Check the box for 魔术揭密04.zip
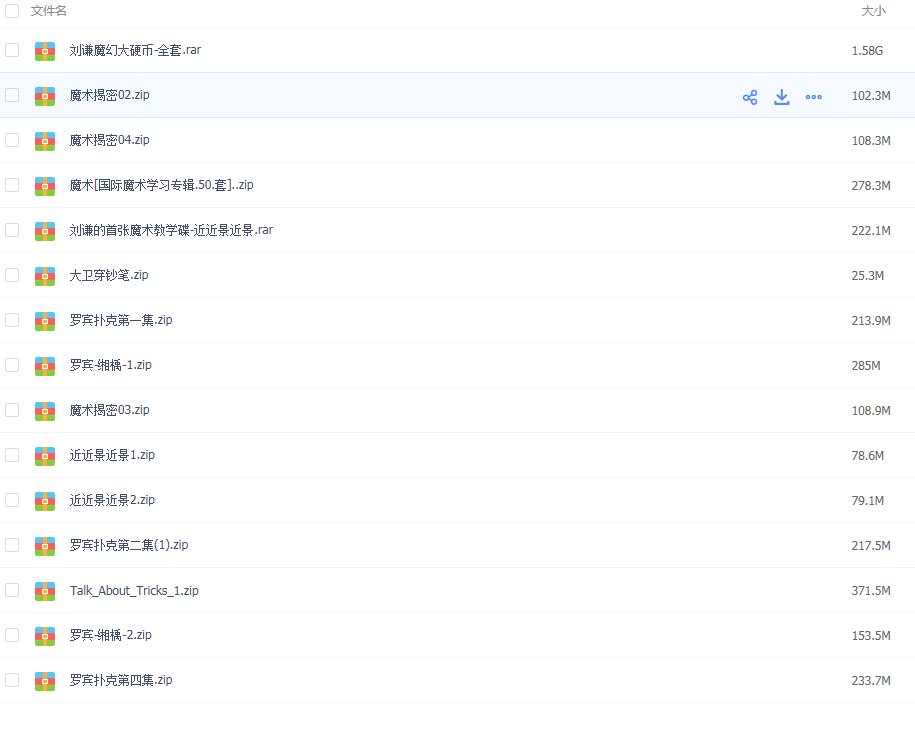Image resolution: width=915 pixels, height=732 pixels. click(12, 140)
